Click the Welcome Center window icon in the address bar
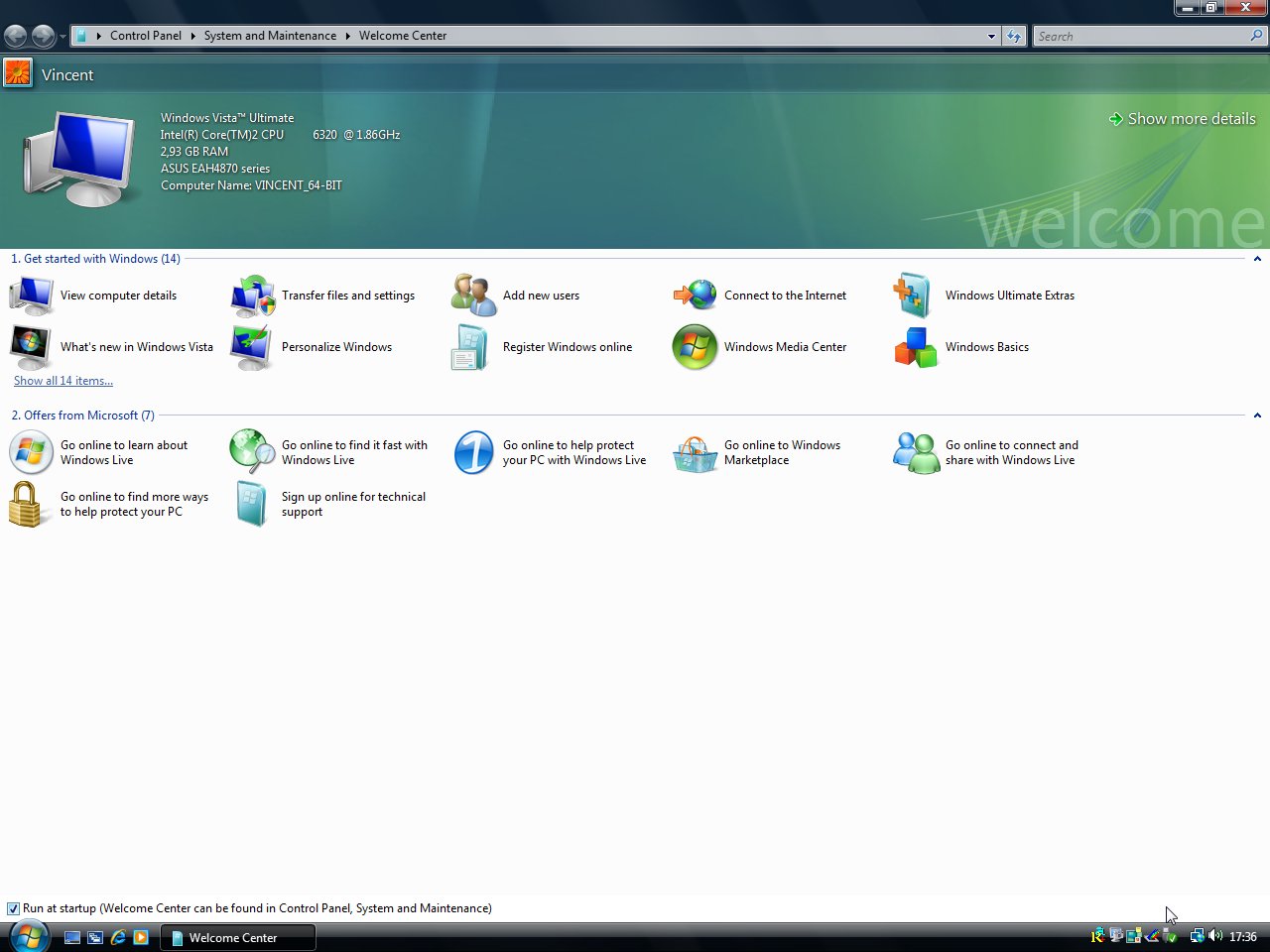The height and width of the screenshot is (952, 1270). (81, 36)
